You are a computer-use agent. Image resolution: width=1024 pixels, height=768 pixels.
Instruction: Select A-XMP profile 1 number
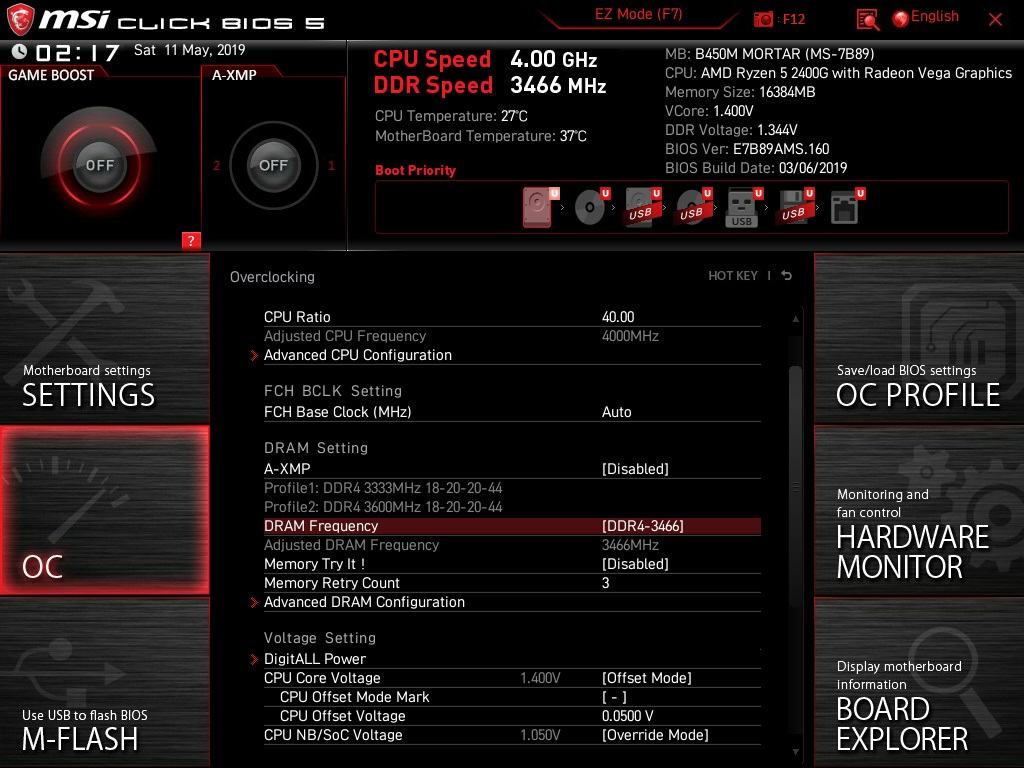331,165
